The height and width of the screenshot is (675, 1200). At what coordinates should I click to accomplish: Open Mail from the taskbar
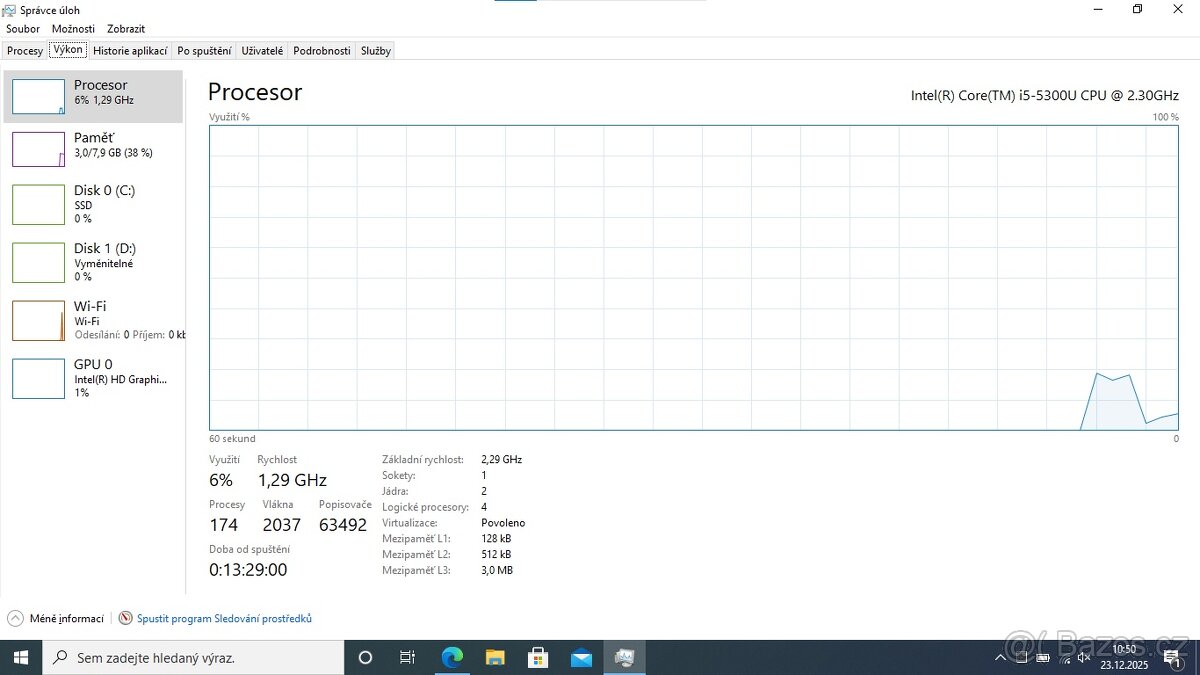(582, 657)
